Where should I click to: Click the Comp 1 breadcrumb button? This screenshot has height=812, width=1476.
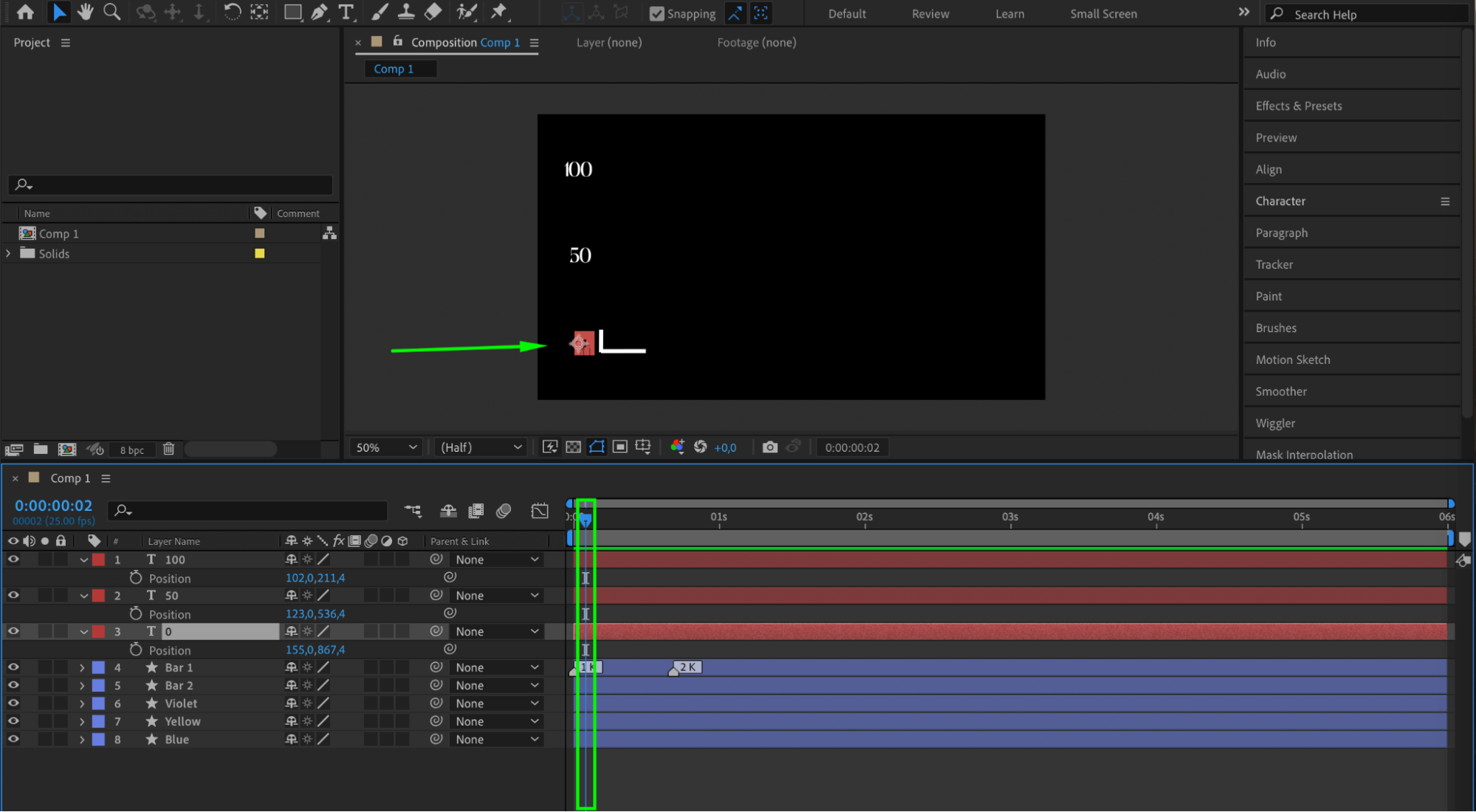click(x=394, y=69)
